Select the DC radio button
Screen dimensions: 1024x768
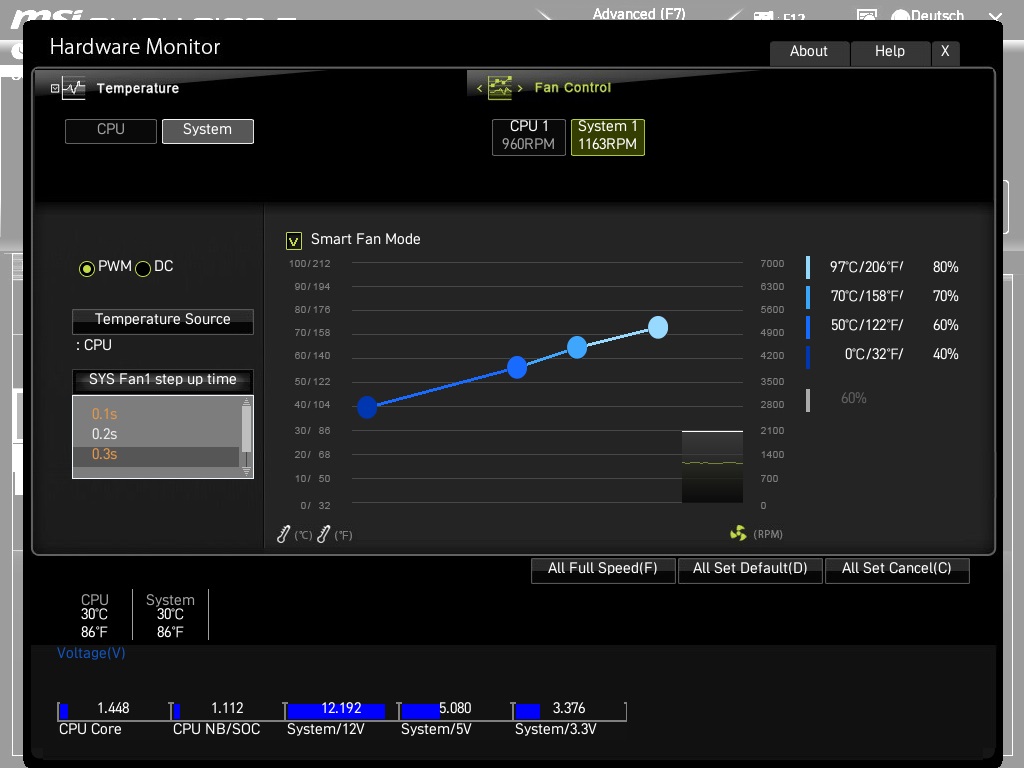pos(143,268)
